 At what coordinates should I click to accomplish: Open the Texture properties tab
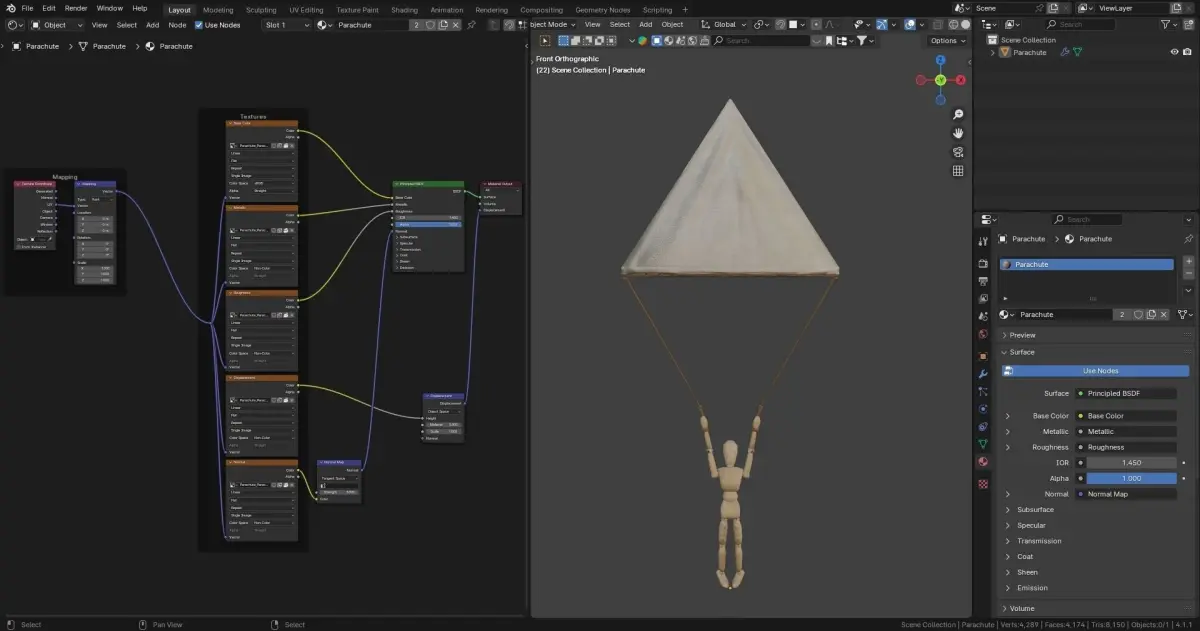tap(983, 483)
